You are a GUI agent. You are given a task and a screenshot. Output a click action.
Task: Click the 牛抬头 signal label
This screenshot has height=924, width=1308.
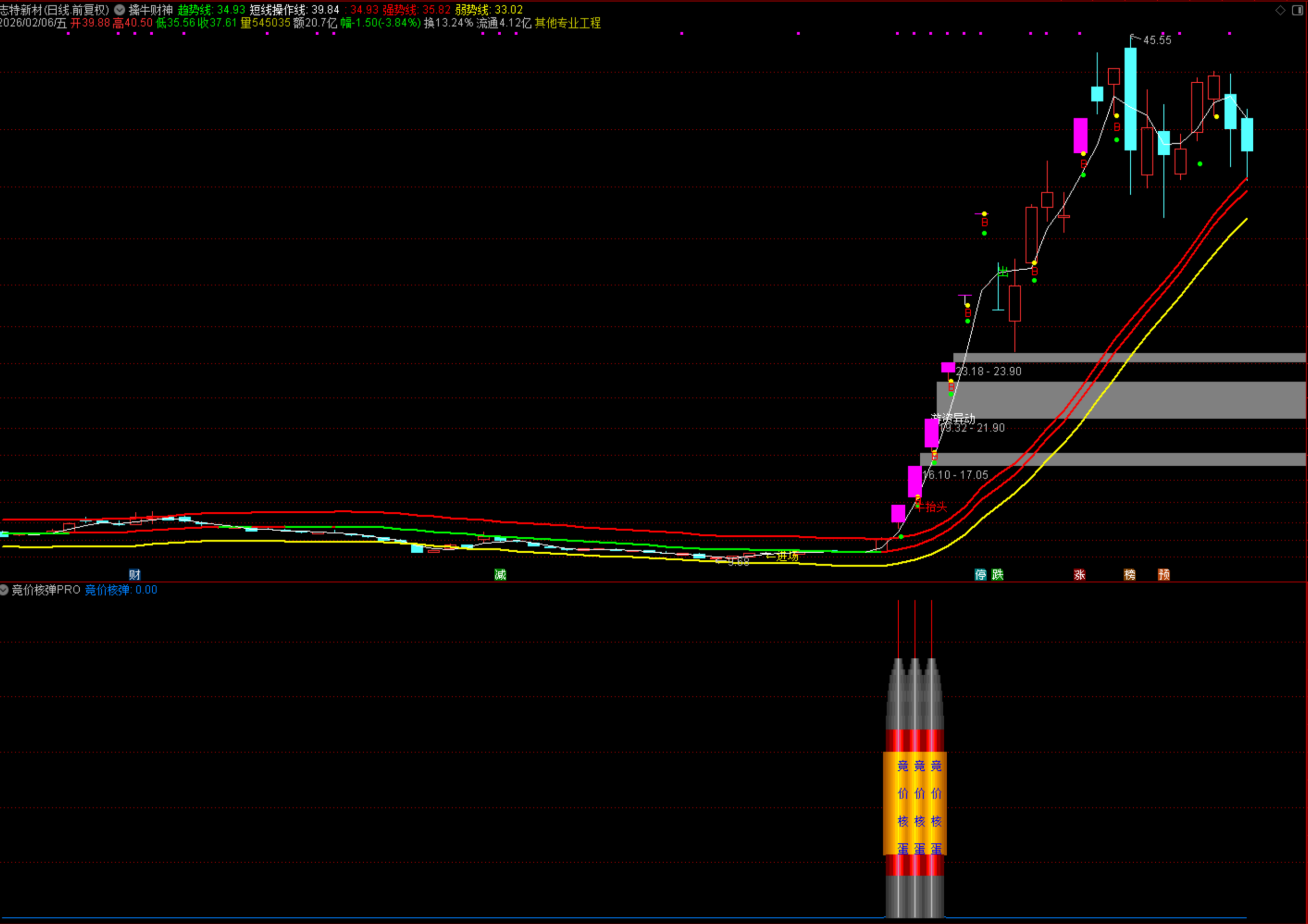(931, 506)
